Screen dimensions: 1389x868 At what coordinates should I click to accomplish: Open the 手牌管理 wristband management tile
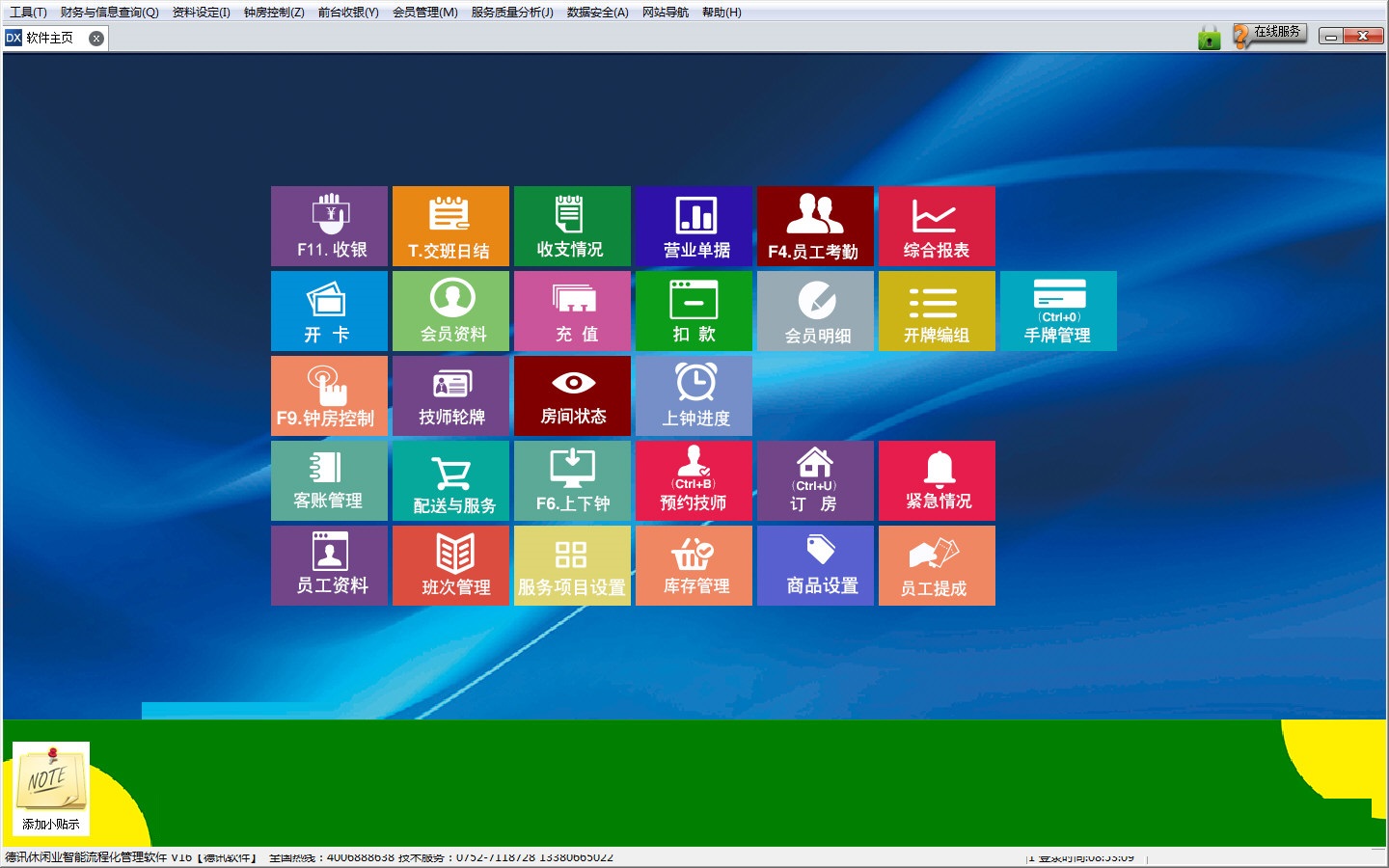tap(1058, 311)
